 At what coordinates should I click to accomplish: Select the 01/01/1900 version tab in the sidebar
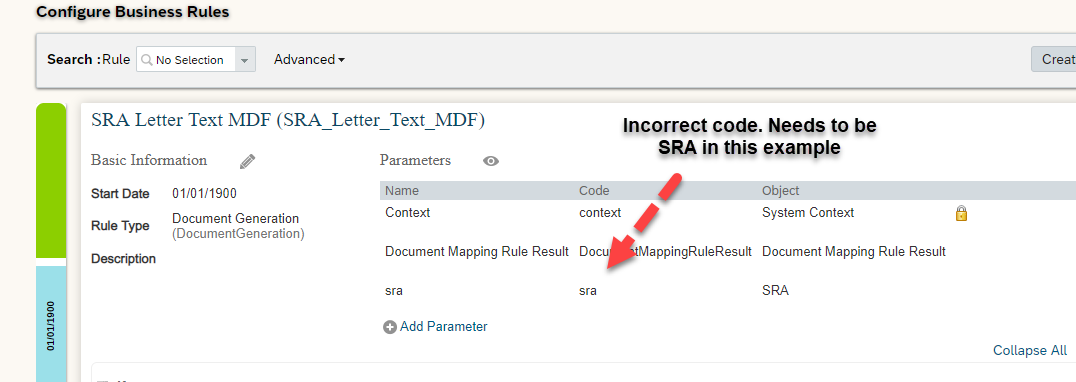[x=51, y=324]
